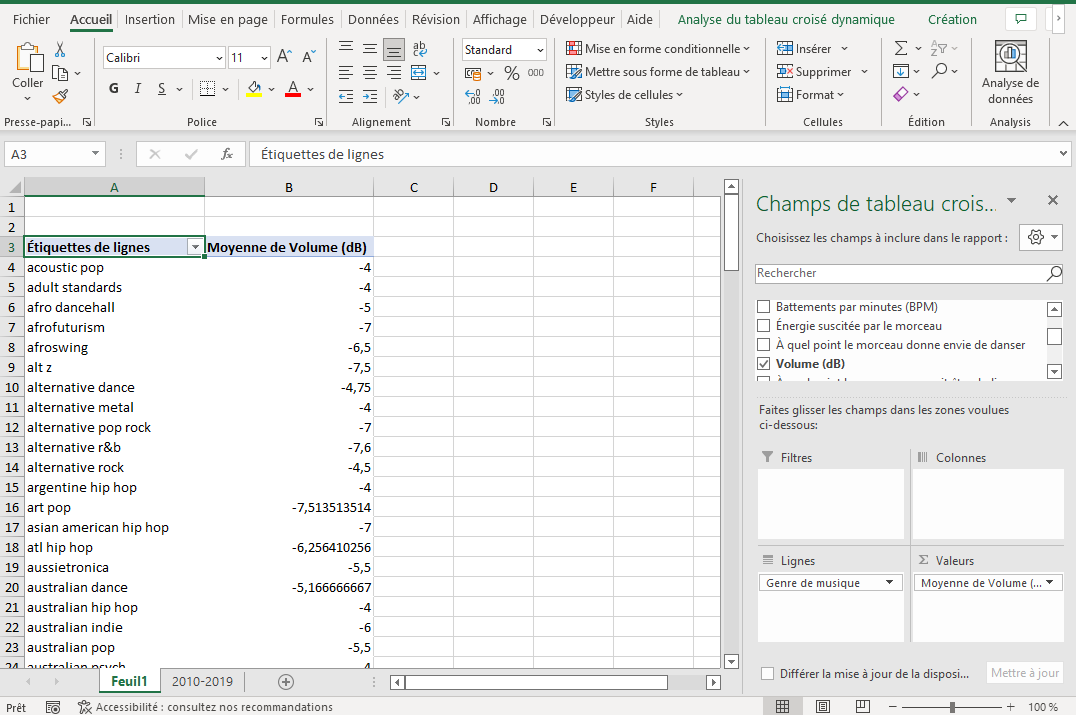Click the format painter brush icon
The image size is (1076, 715).
[x=60, y=96]
